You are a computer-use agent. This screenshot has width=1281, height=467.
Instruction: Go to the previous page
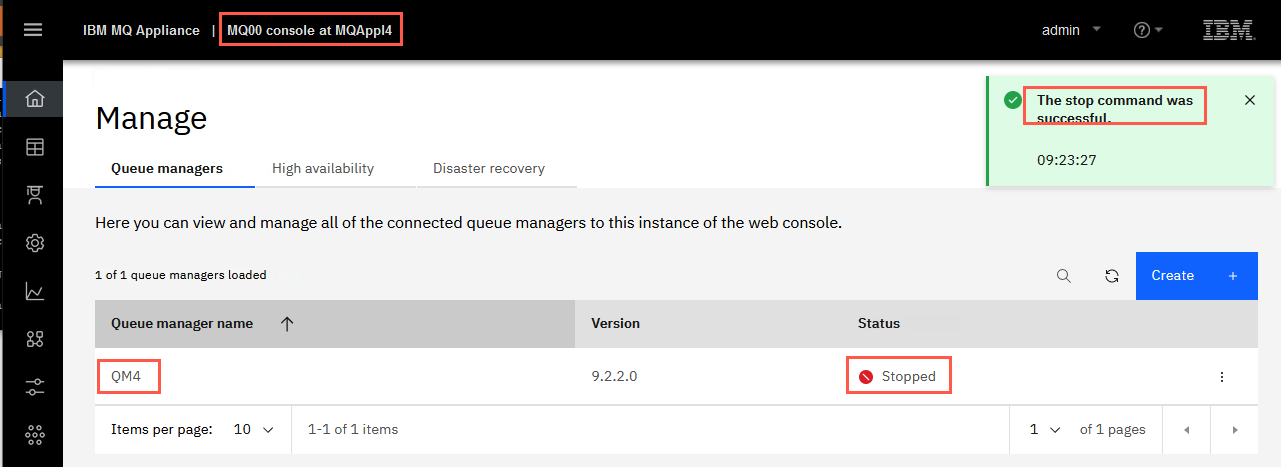point(1187,430)
